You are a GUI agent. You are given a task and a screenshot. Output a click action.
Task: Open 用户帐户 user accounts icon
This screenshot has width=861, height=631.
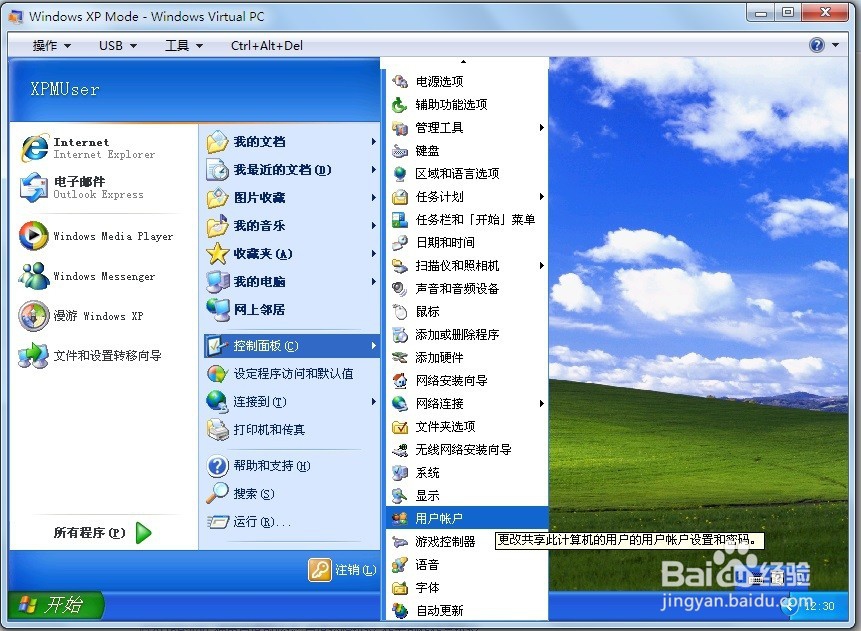click(400, 518)
